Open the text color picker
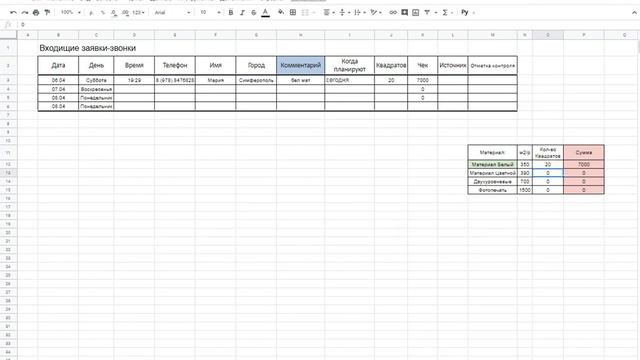 coord(265,13)
